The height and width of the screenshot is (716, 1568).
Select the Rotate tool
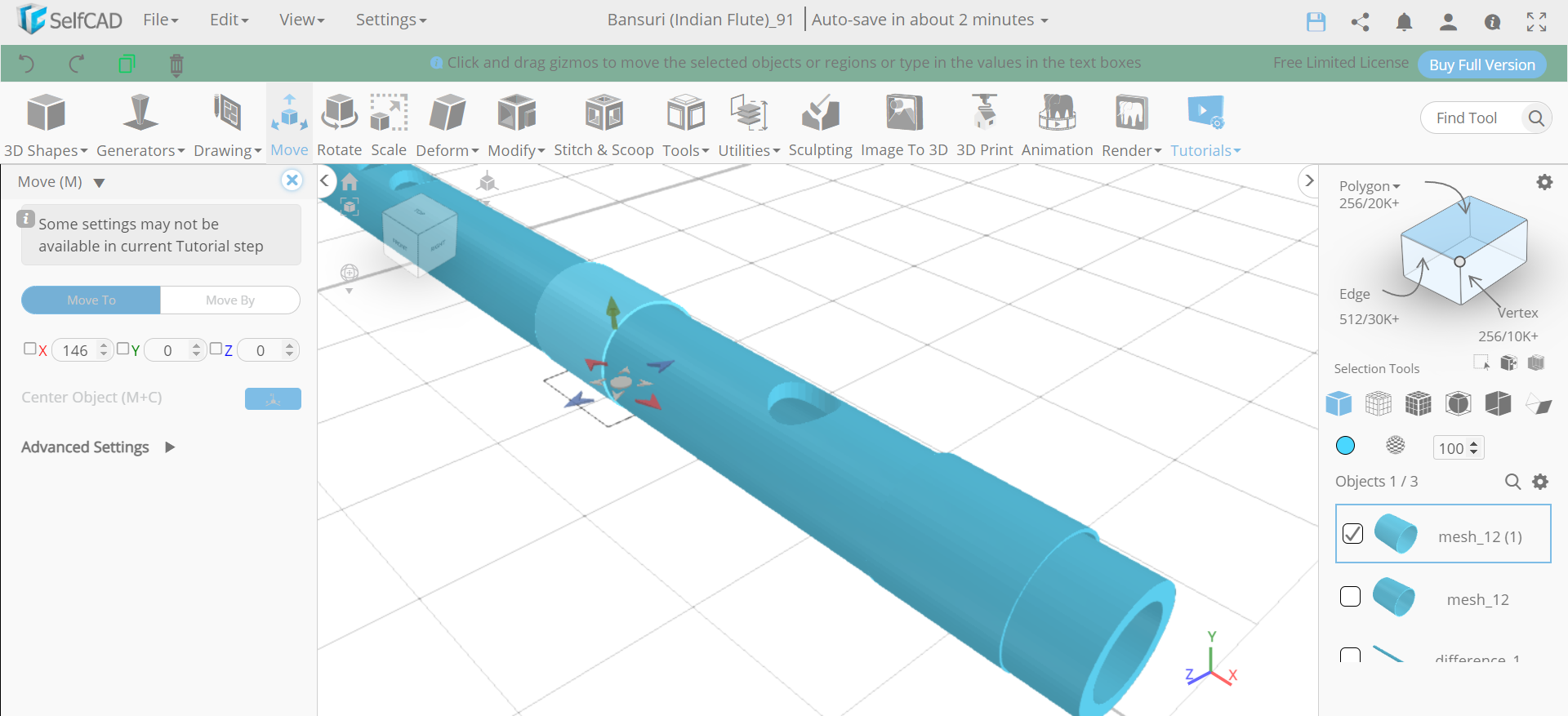339,125
